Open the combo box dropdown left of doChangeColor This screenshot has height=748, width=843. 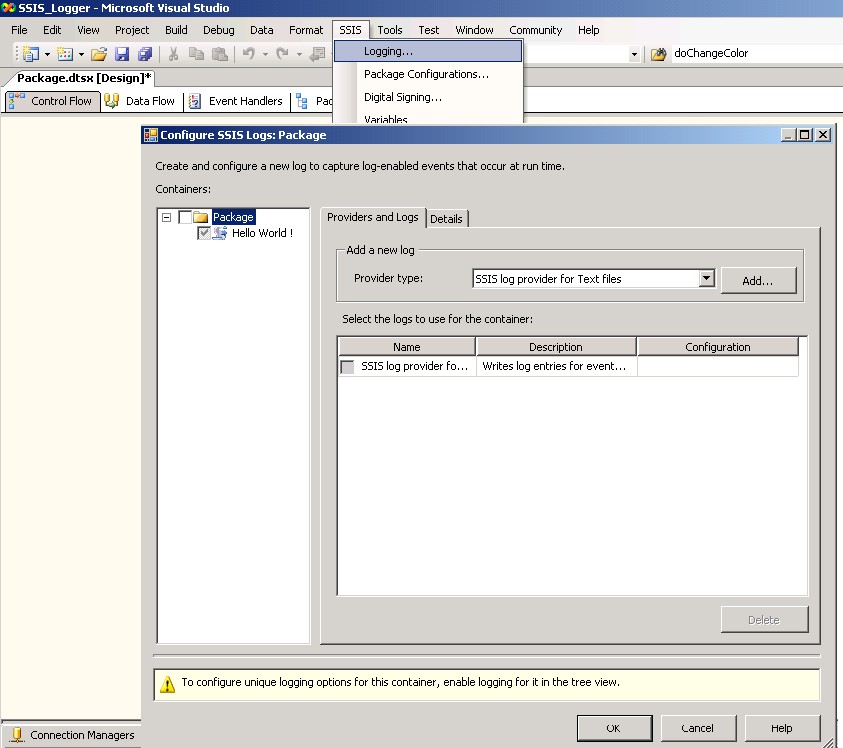634,54
